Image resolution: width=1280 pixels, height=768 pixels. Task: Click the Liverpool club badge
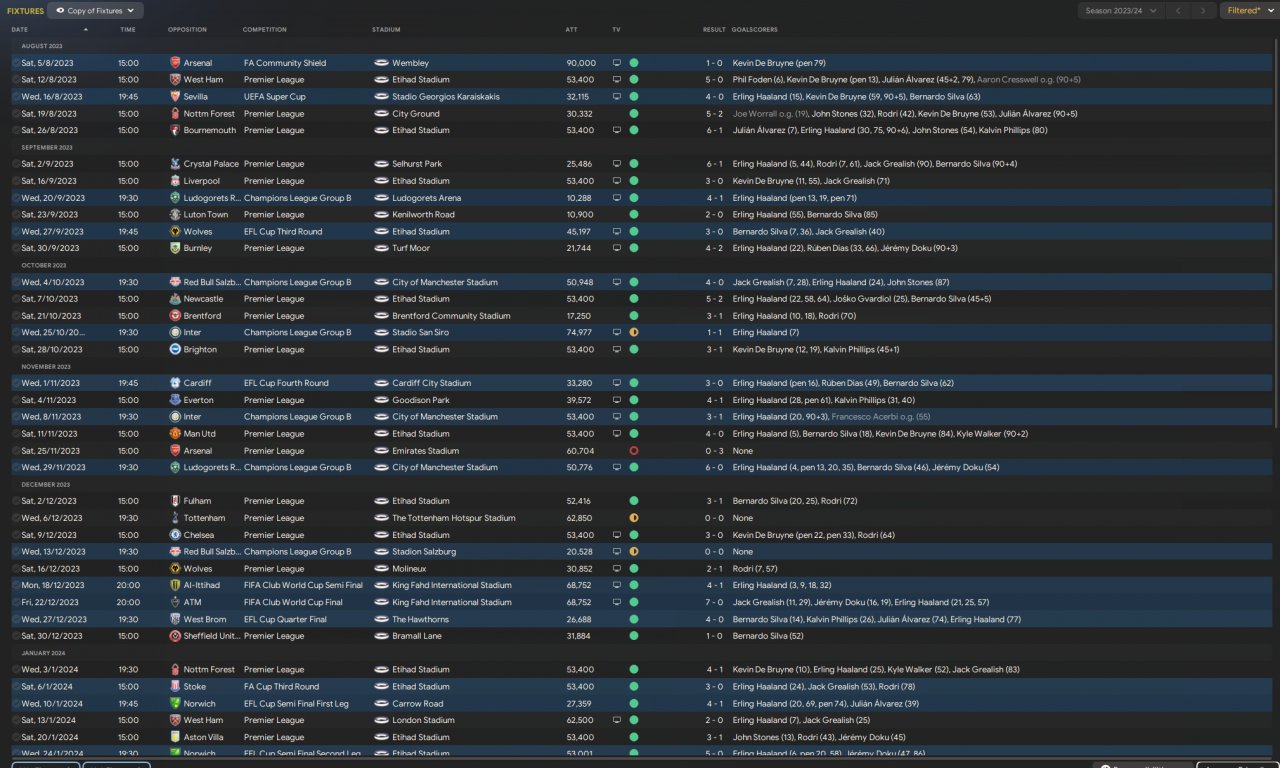pyautogui.click(x=176, y=181)
